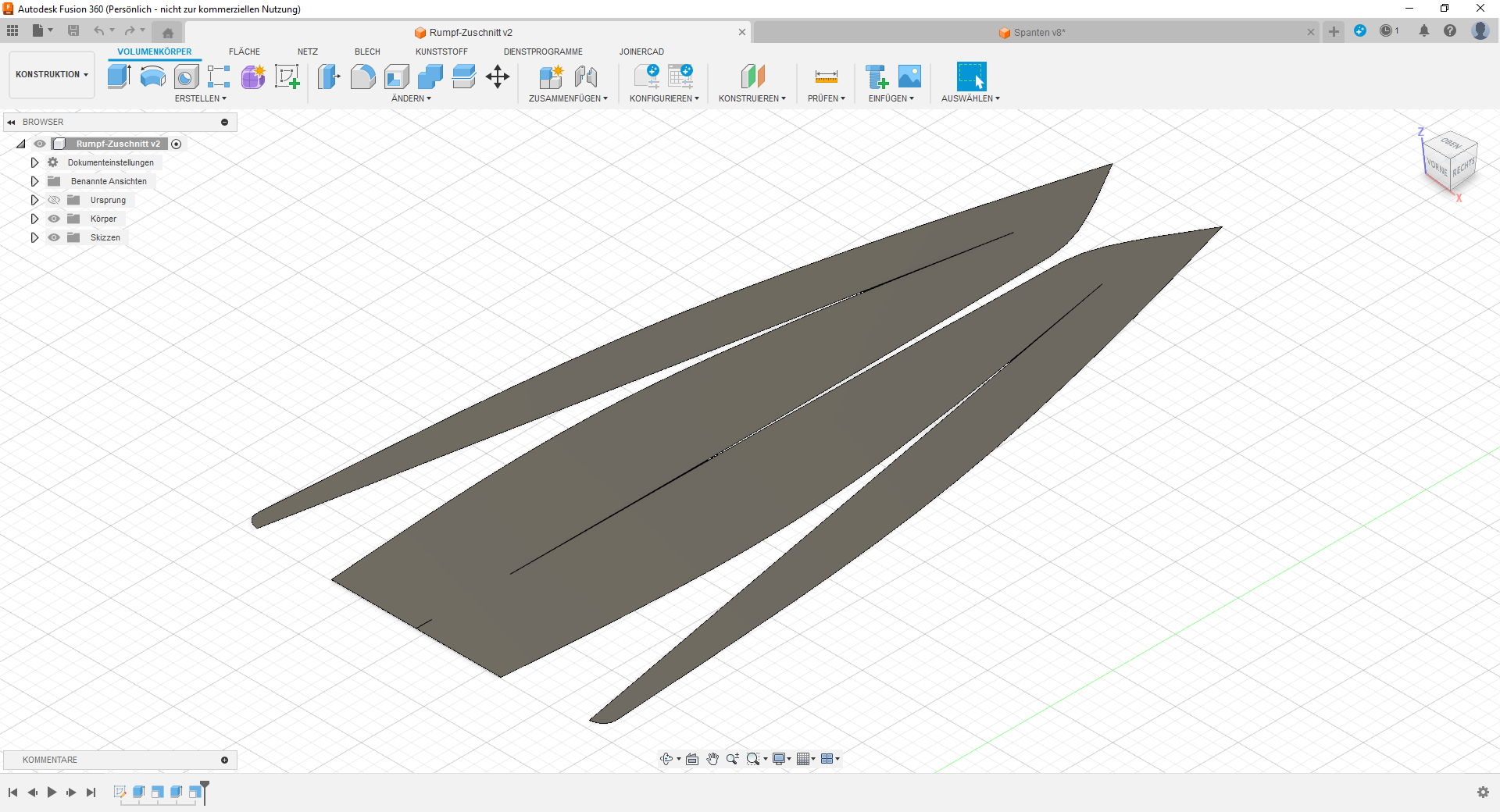Click the New Component icon
The height and width of the screenshot is (812, 1500).
click(551, 77)
